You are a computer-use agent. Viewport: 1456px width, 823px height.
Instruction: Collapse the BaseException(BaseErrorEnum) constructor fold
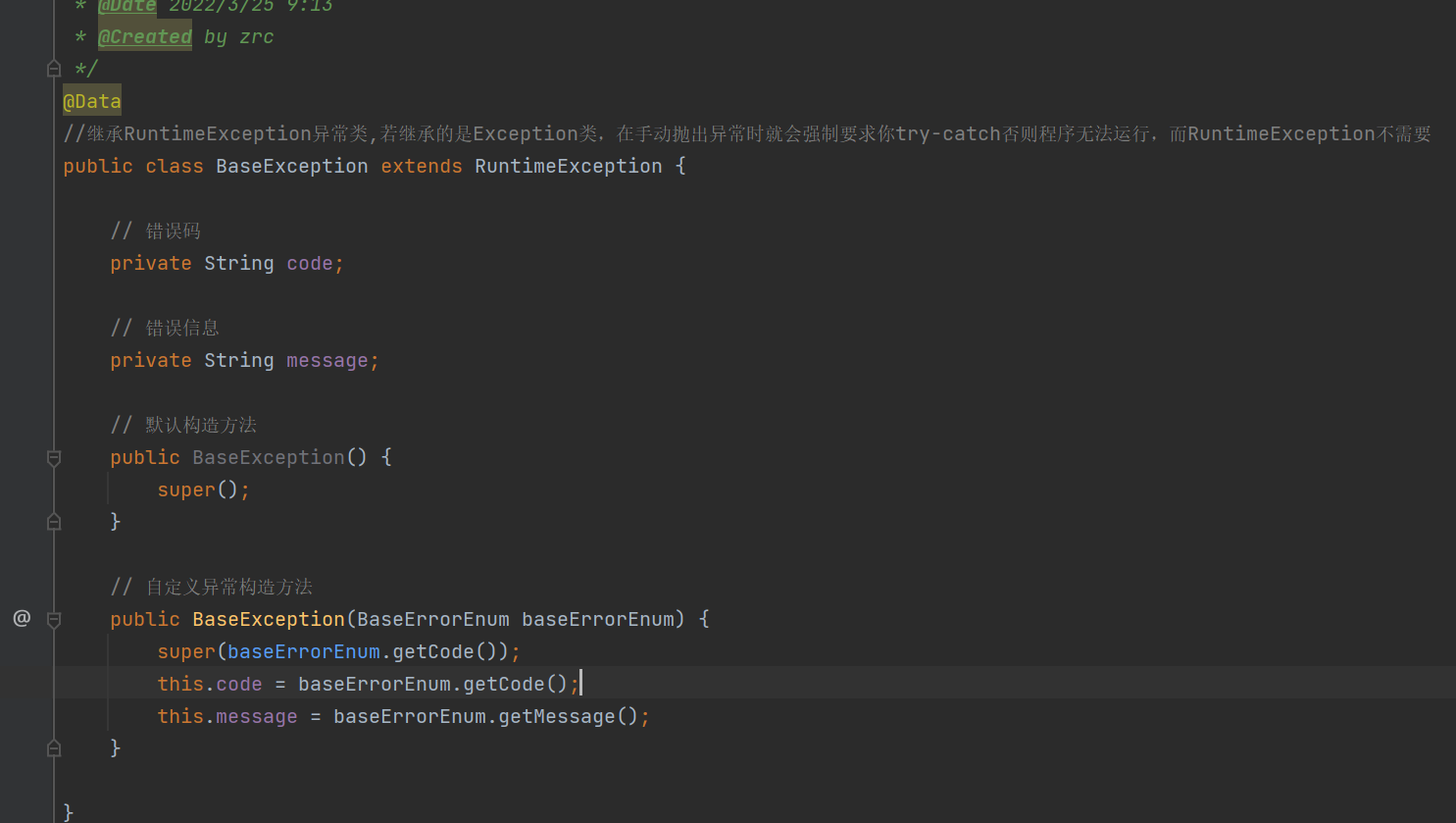click(x=54, y=620)
